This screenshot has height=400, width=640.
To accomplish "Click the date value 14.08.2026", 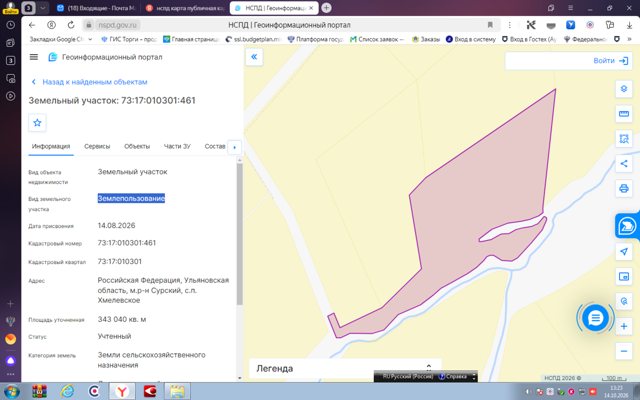I will point(116,225).
